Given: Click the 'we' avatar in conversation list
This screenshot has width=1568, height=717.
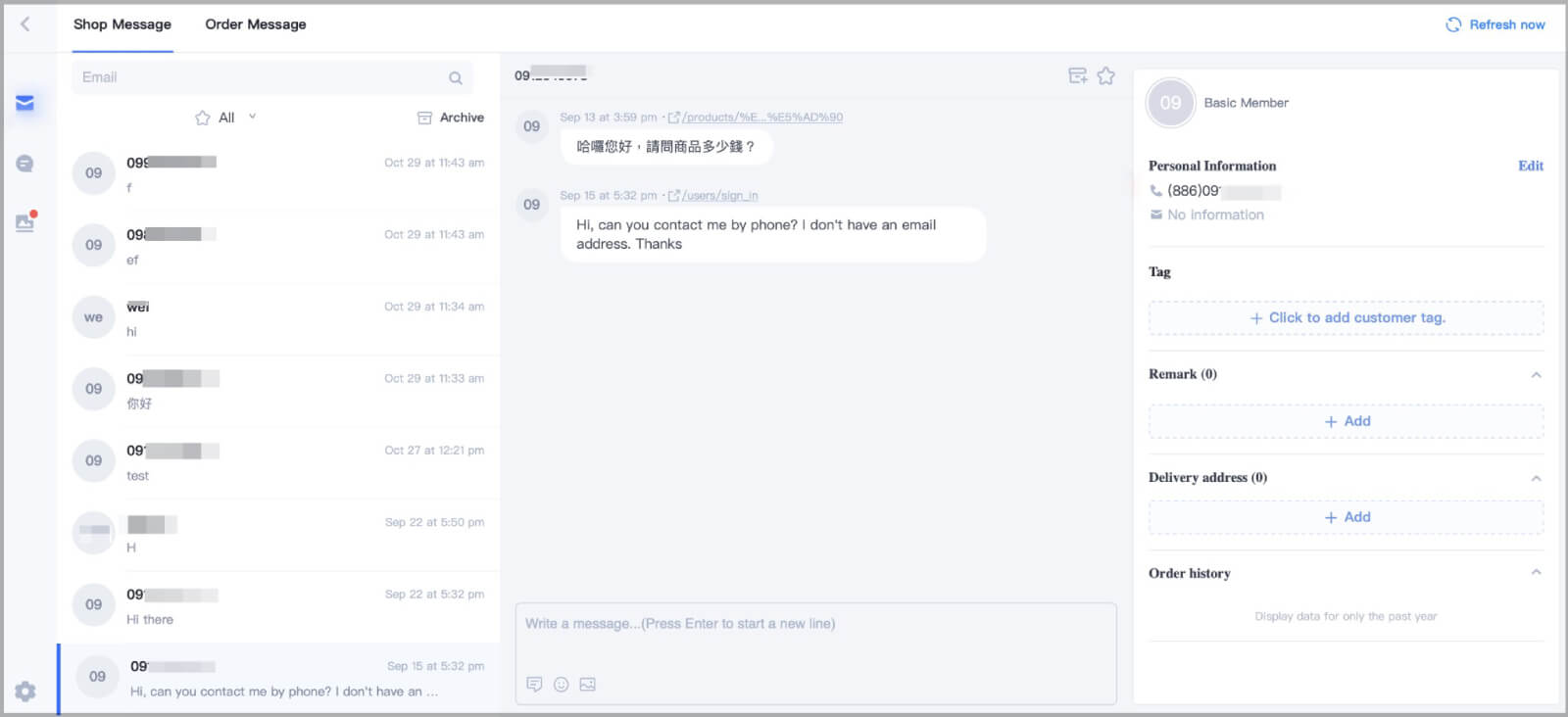Looking at the screenshot, I should click(x=93, y=317).
